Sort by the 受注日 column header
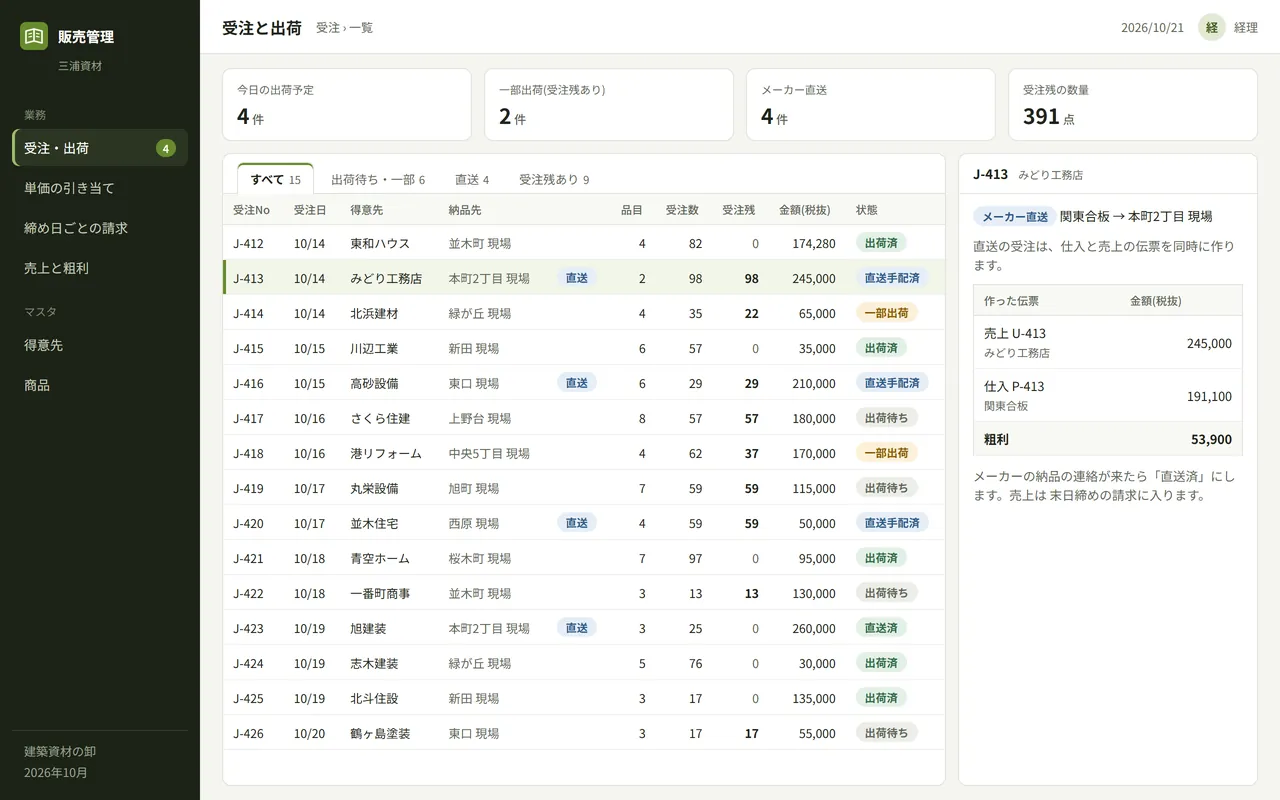The width and height of the screenshot is (1280, 800). click(x=310, y=210)
